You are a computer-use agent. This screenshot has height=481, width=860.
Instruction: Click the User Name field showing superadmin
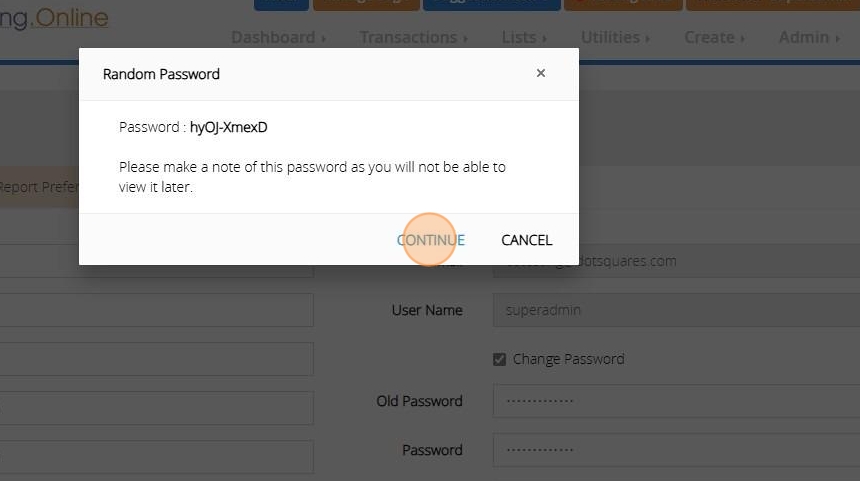(x=675, y=310)
